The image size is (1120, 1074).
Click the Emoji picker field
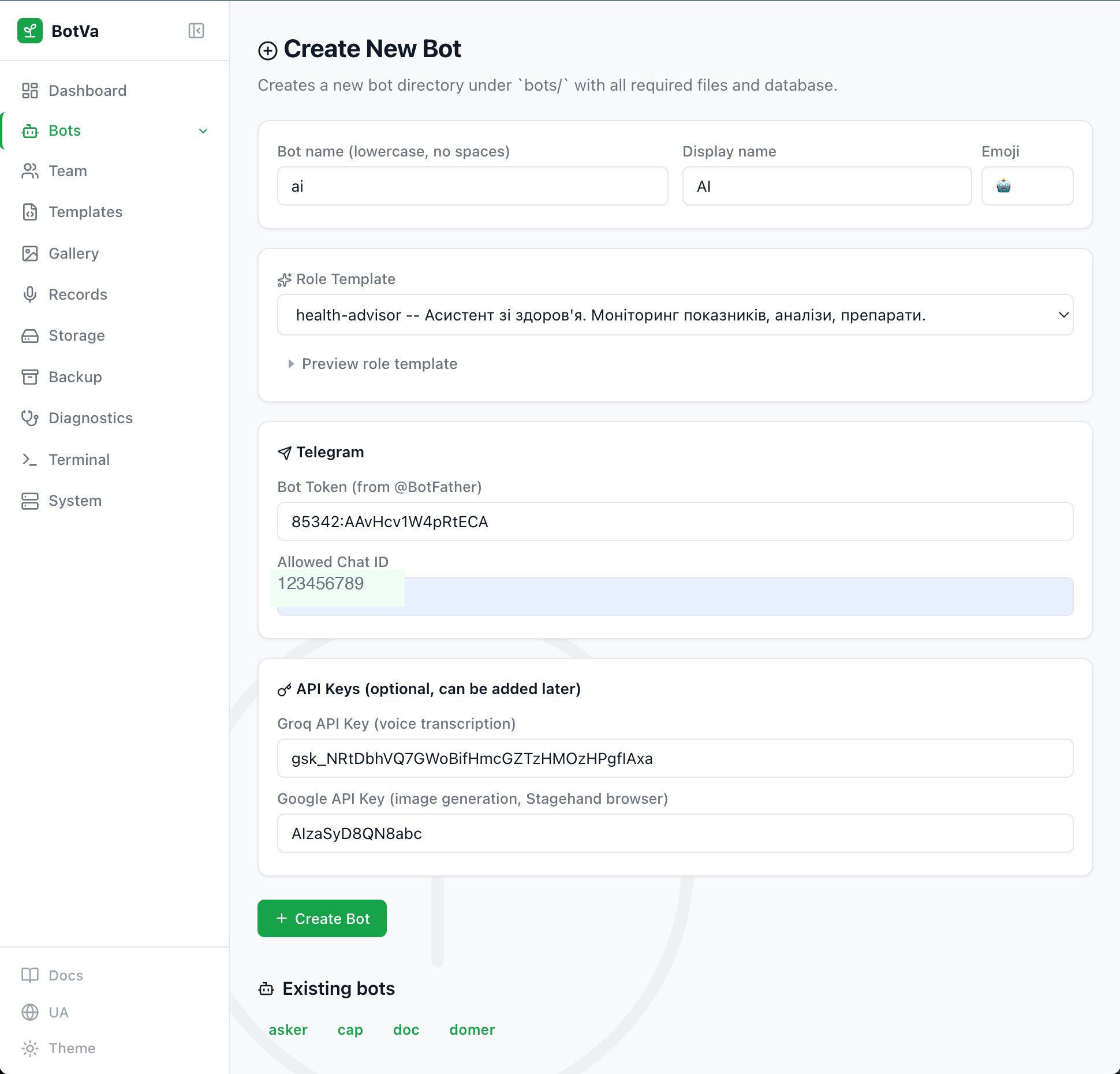tap(1026, 187)
